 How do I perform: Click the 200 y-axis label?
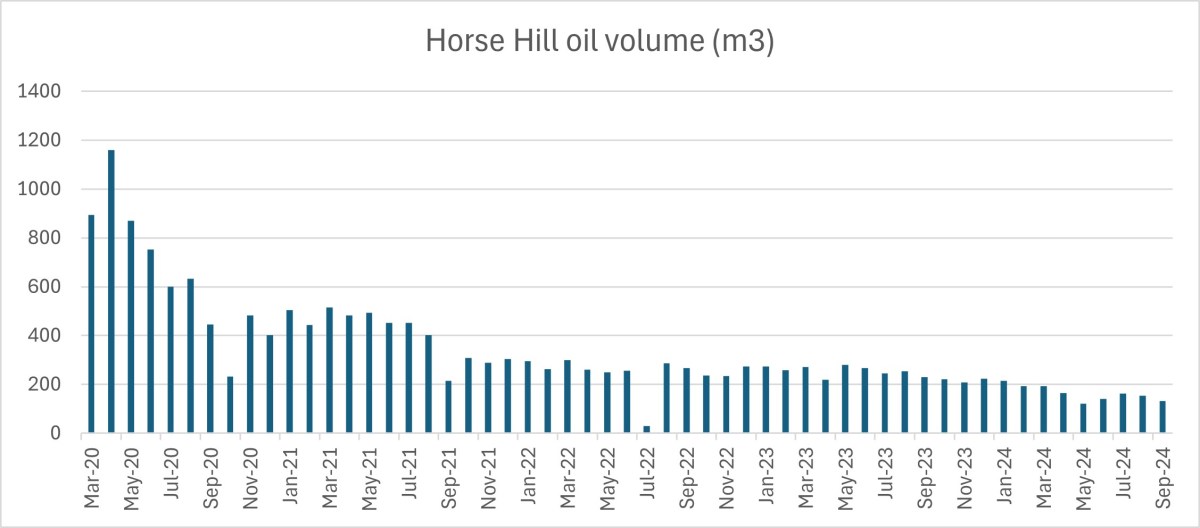pyautogui.click(x=46, y=385)
